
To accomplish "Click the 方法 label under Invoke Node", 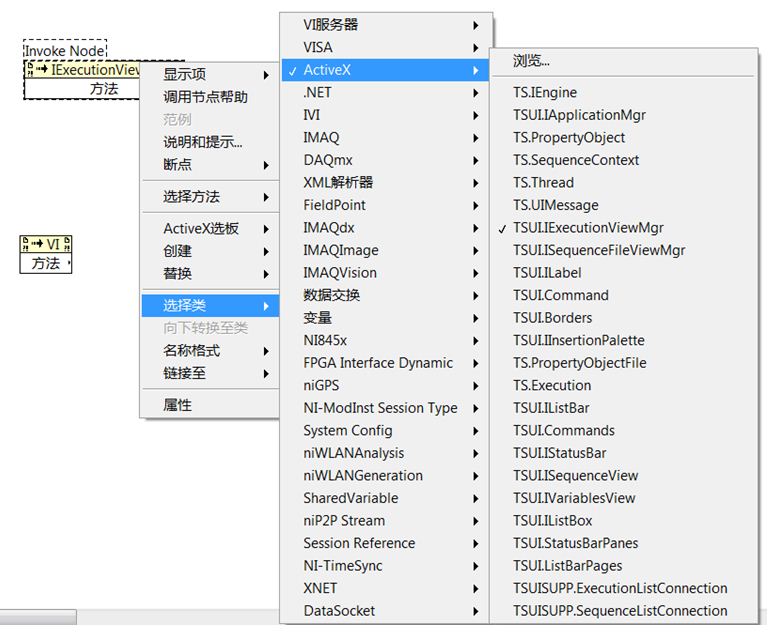I will tap(103, 89).
